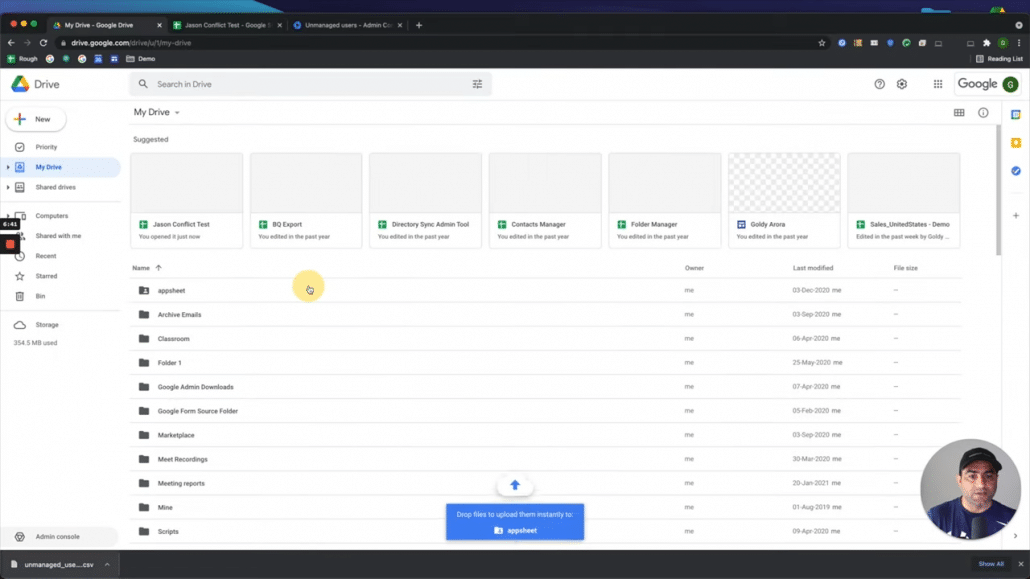Viewport: 1030px width, 579px height.
Task: Bookmark this page with star icon
Action: [x=821, y=43]
